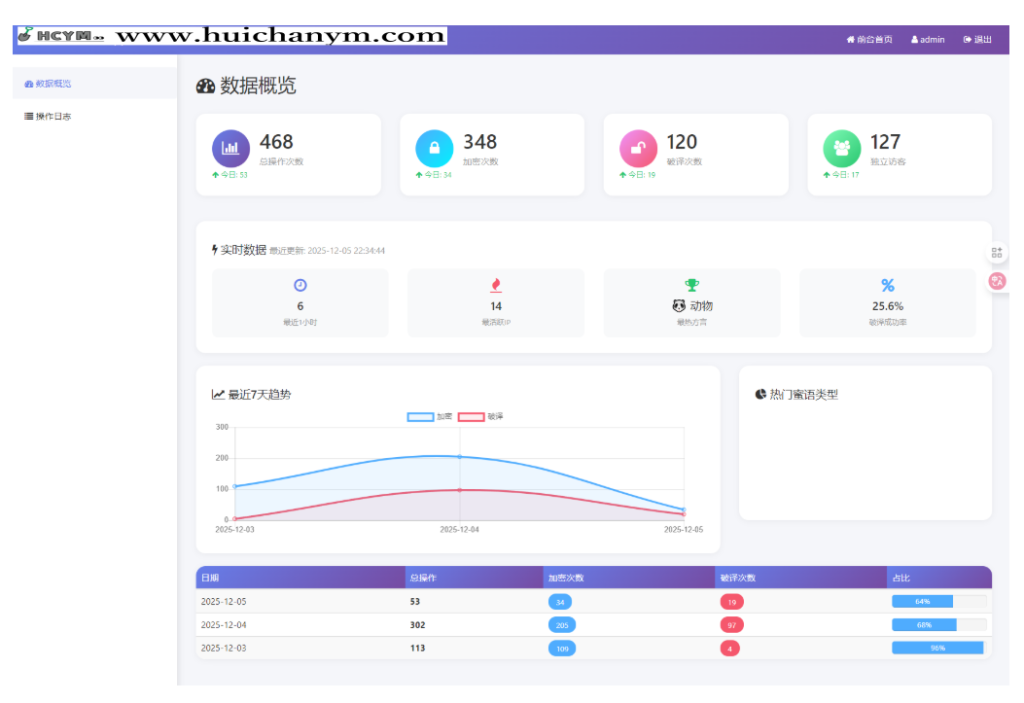The image size is (1024, 703).
Task: Toggle the blue 加密 legend series in chart
Action: pos(420,416)
